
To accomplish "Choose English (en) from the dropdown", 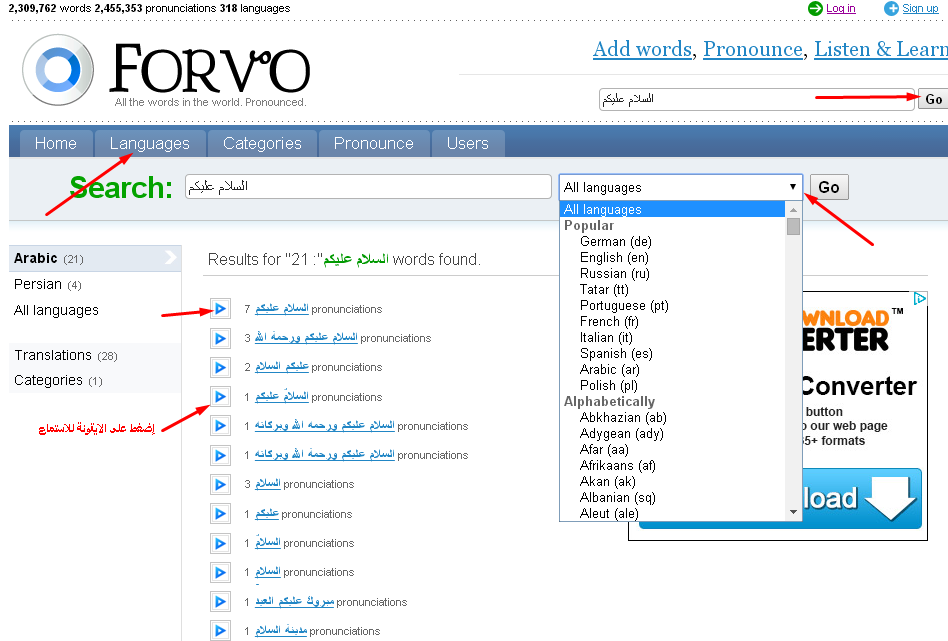I will click(614, 258).
